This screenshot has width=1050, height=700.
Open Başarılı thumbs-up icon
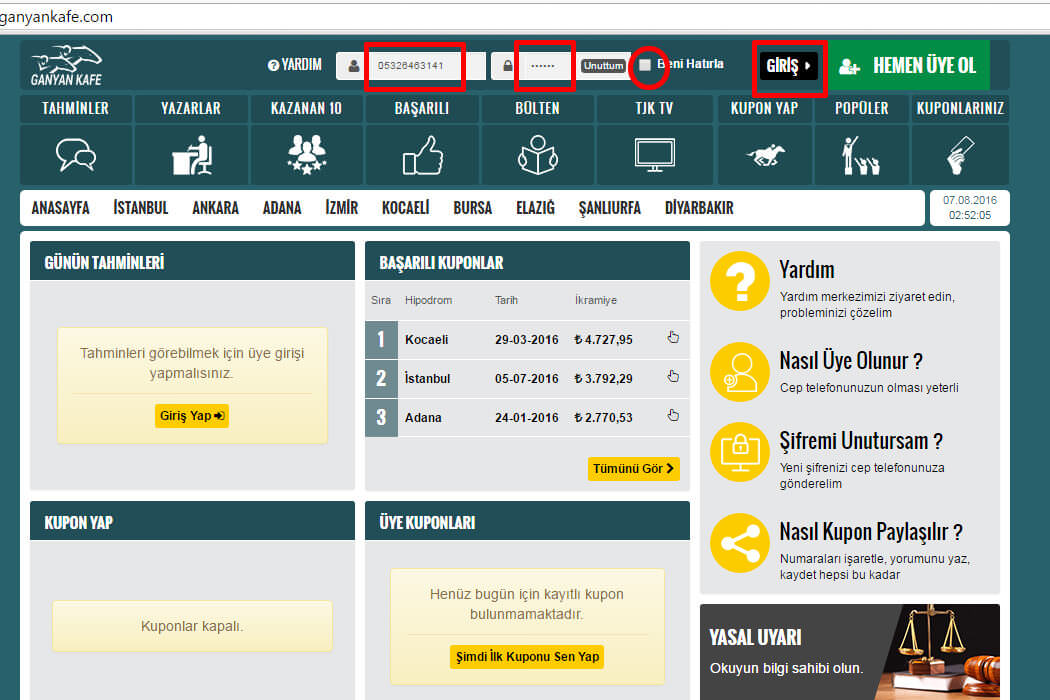[423, 155]
